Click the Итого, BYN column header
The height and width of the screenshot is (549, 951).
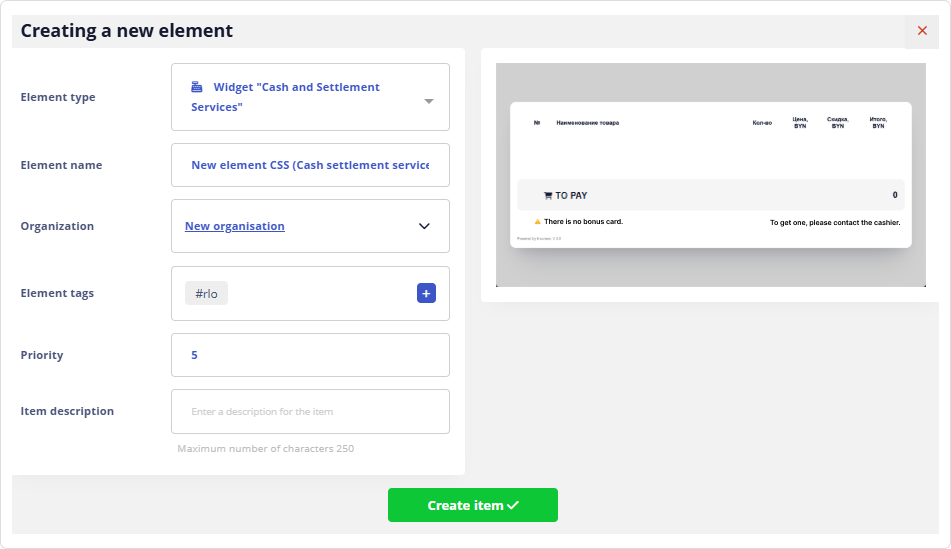pyautogui.click(x=877, y=123)
